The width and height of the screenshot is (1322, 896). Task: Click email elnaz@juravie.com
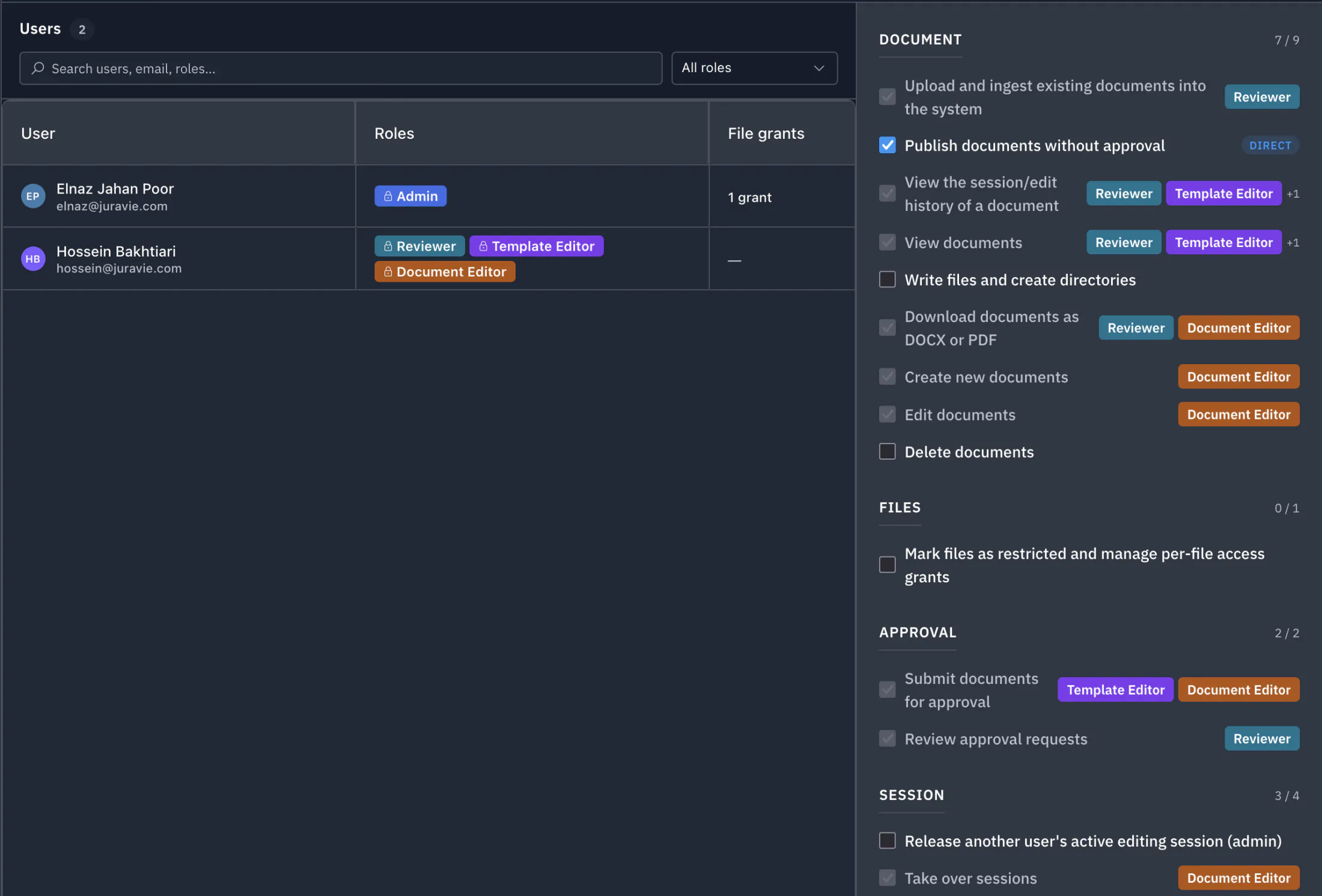pyautogui.click(x=112, y=206)
